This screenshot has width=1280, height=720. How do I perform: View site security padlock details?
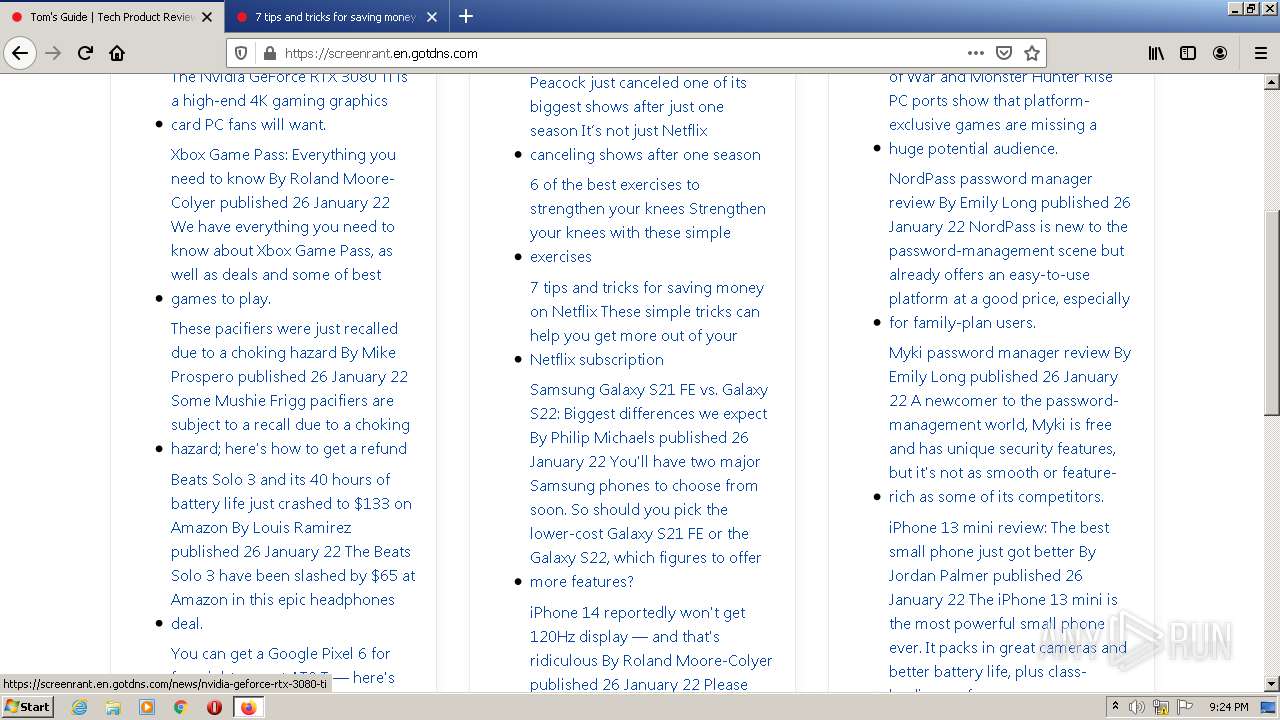tap(268, 53)
